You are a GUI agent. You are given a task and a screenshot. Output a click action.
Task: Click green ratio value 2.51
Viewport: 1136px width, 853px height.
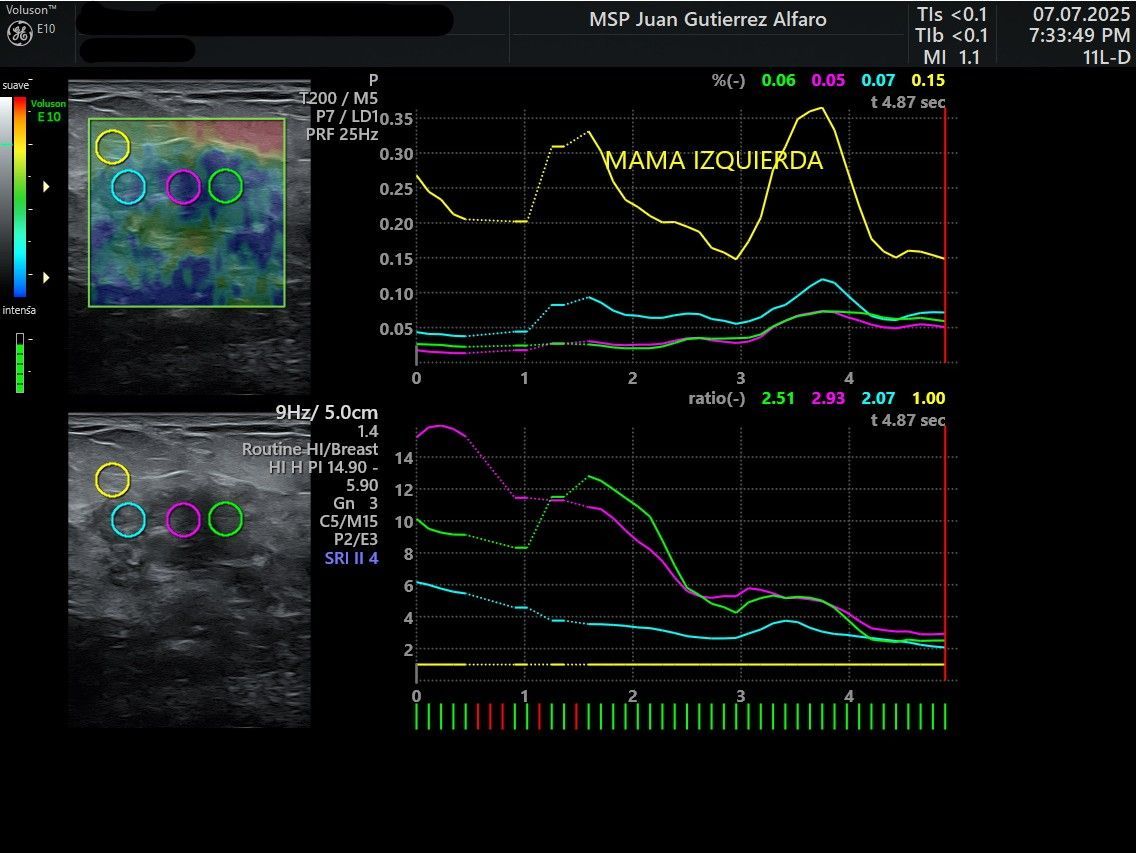[x=778, y=398]
